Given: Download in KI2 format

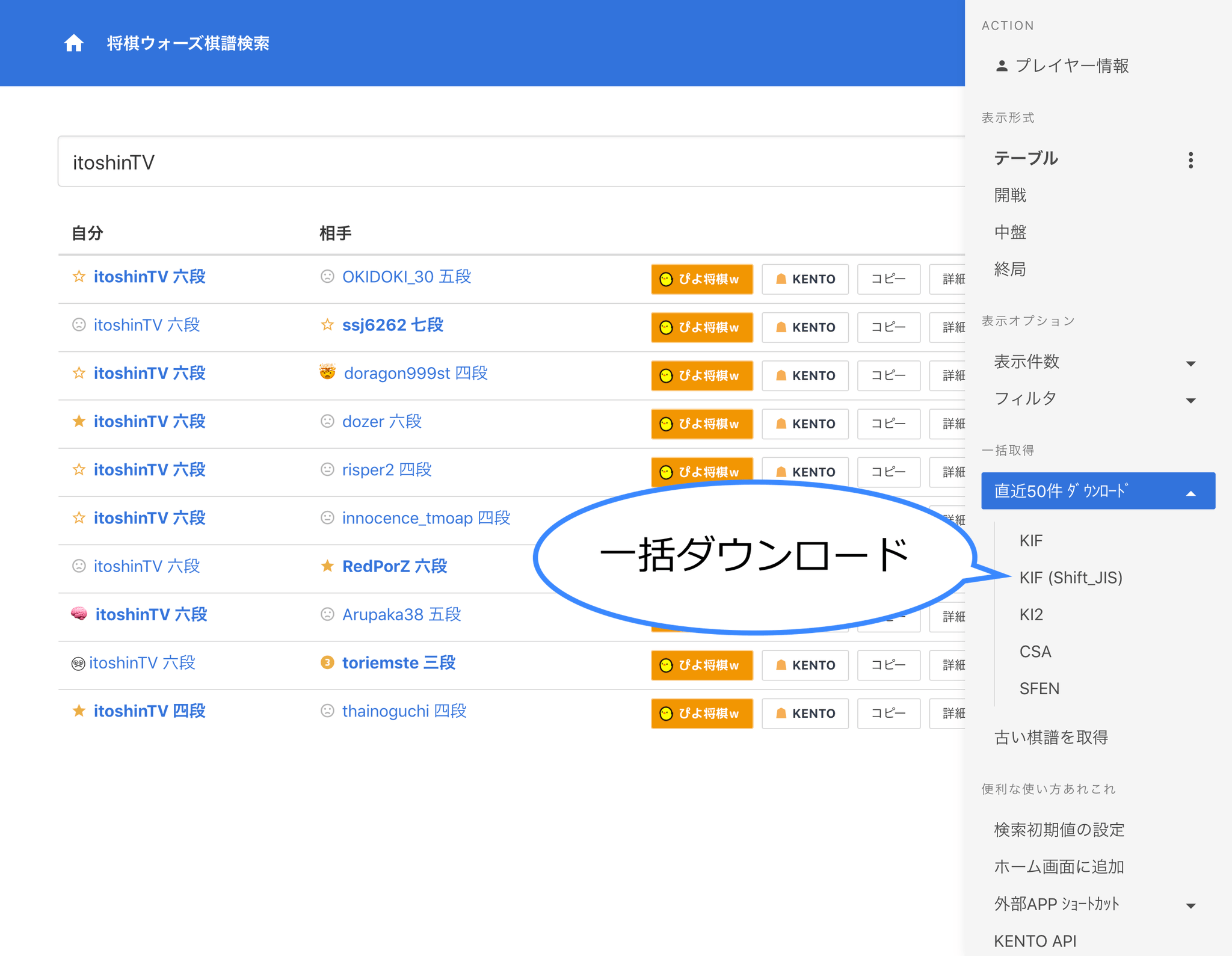Looking at the screenshot, I should click(1031, 615).
